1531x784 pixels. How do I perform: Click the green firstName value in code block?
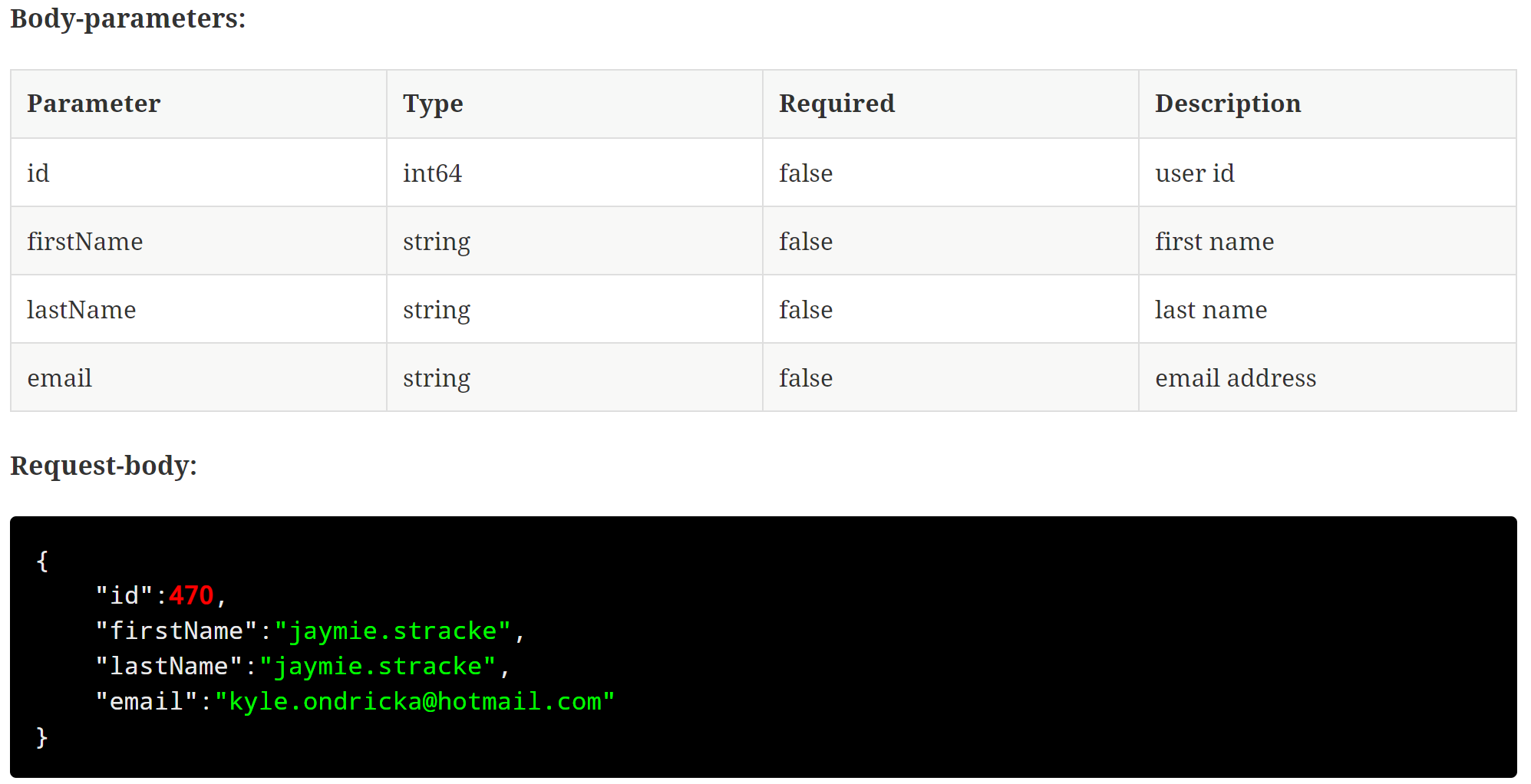pos(392,631)
